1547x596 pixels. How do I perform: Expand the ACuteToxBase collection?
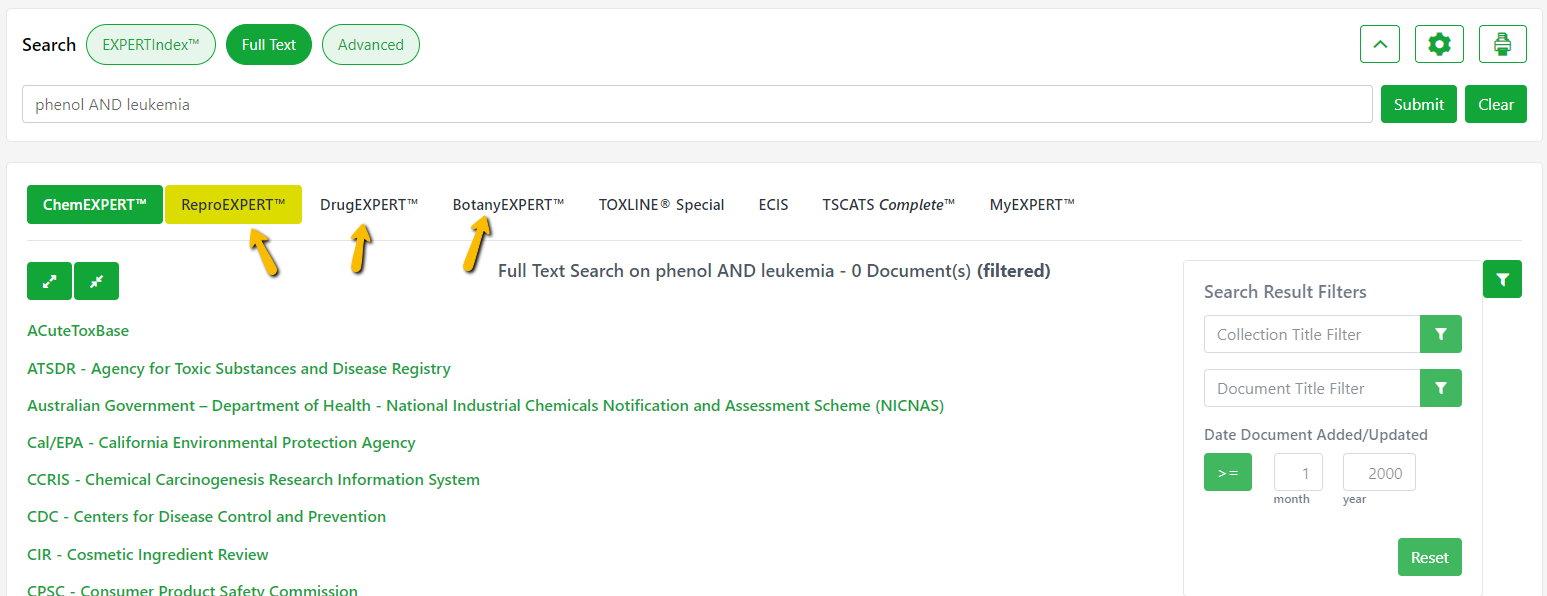(78, 331)
